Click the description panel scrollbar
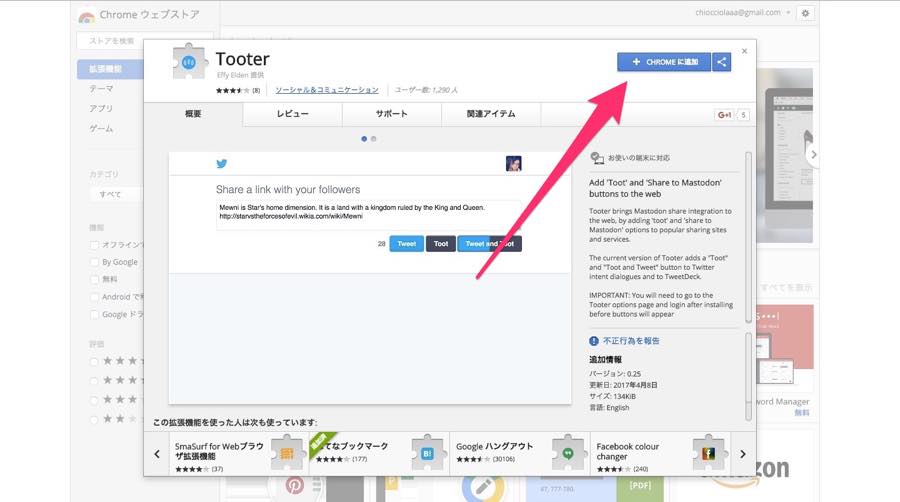Viewport: 900px width, 502px height. click(748, 238)
